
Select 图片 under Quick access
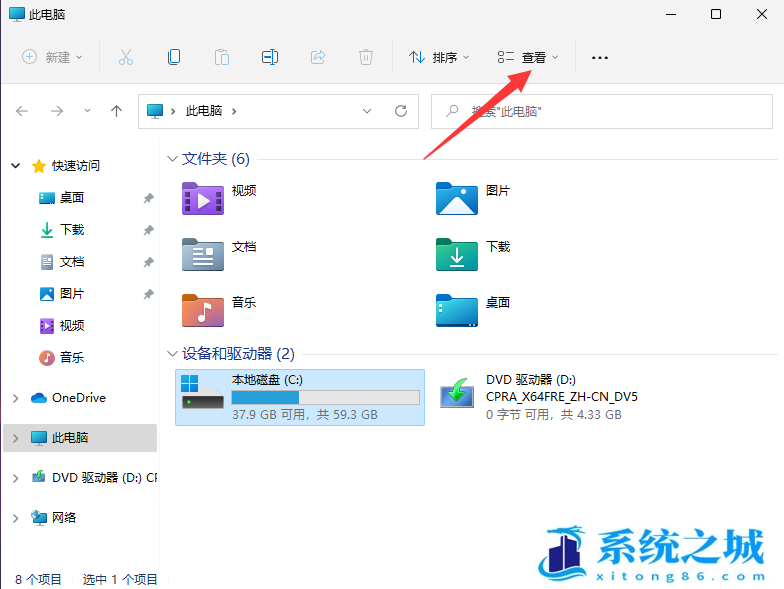72,294
